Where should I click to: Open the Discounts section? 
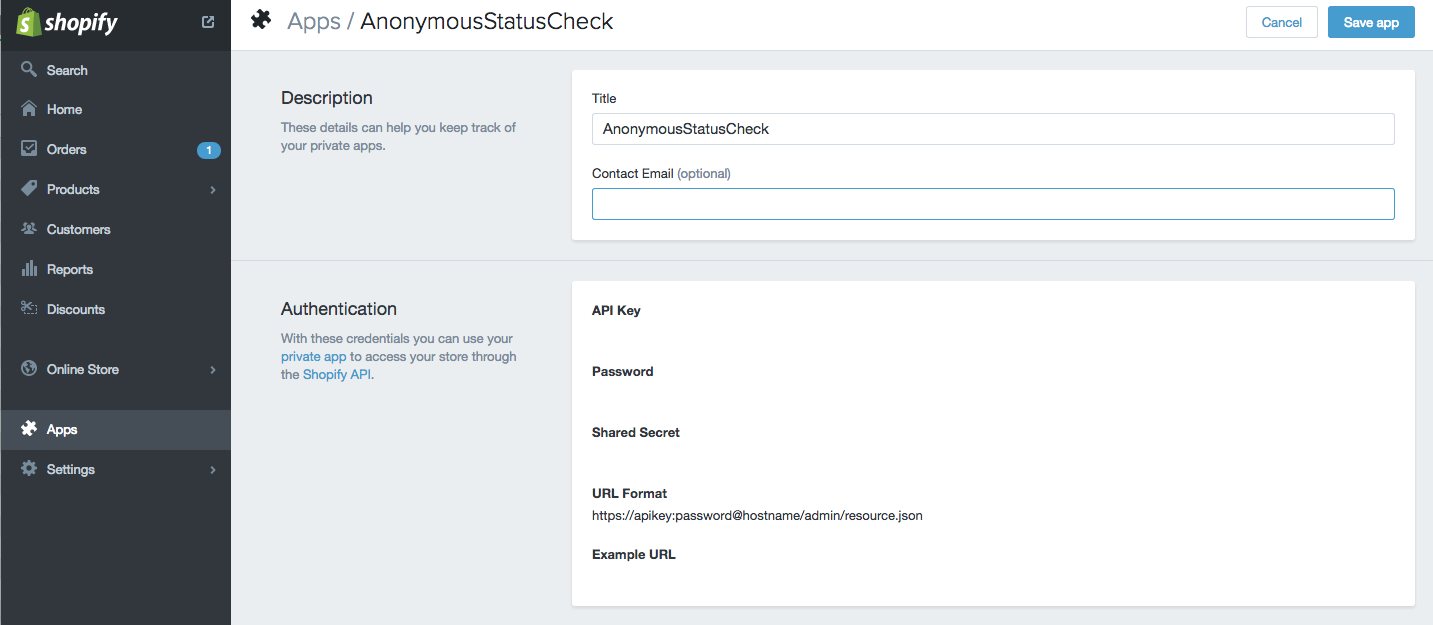click(115, 309)
